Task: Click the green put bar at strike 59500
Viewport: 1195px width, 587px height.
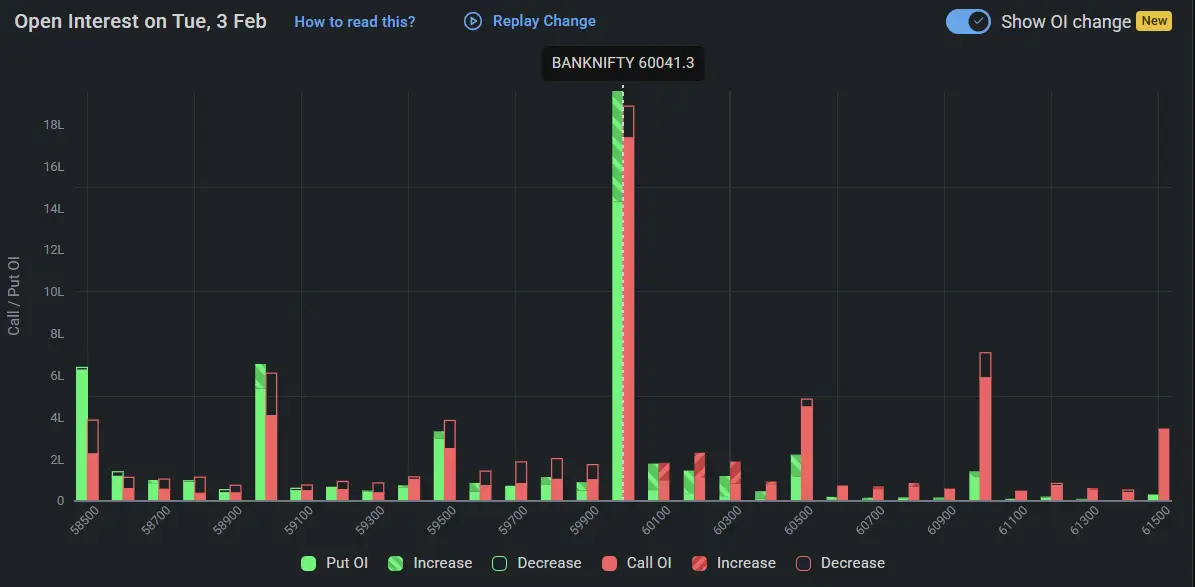Action: pos(439,466)
